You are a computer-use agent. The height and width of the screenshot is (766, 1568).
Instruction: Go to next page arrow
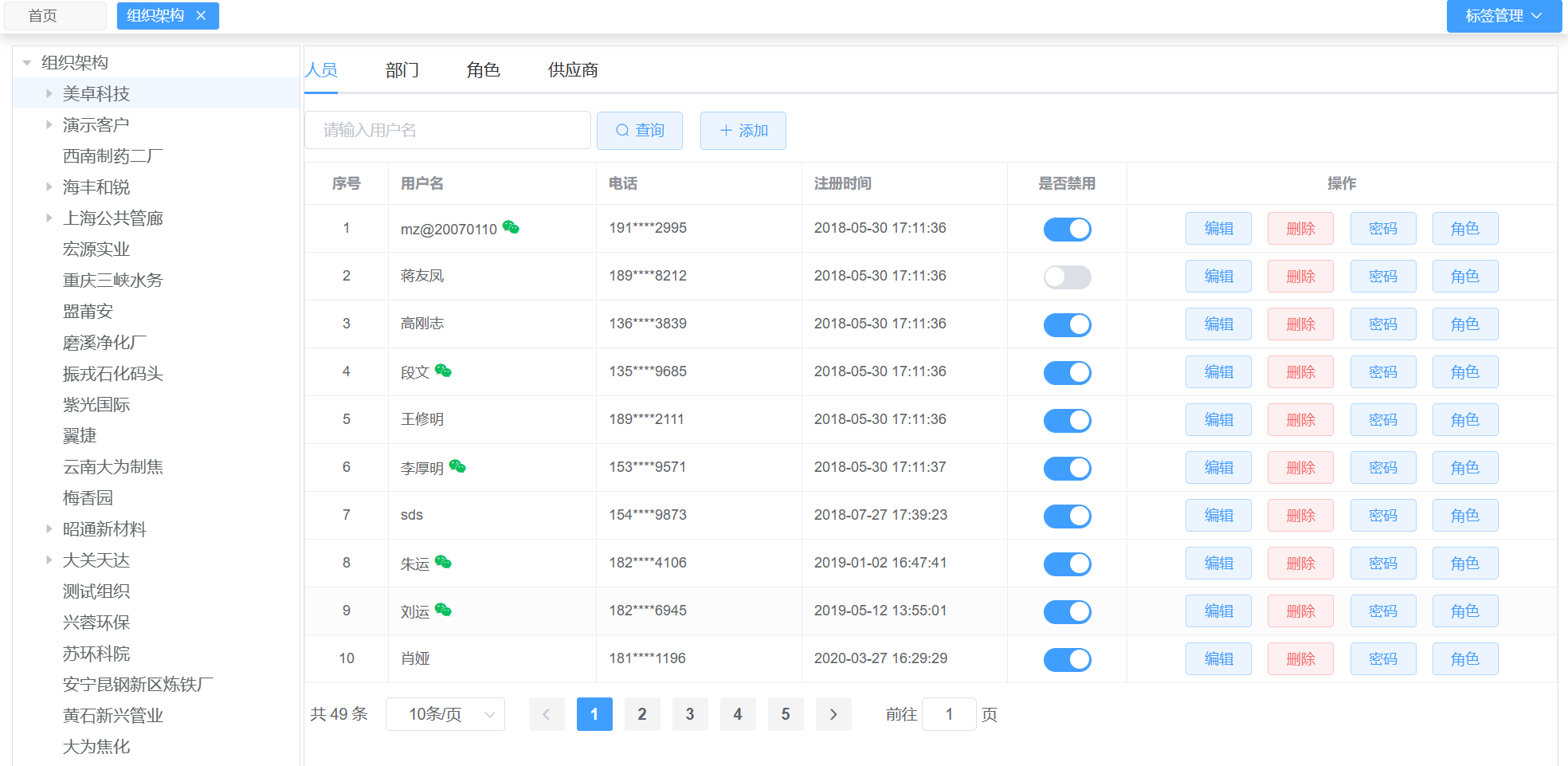pos(833,714)
